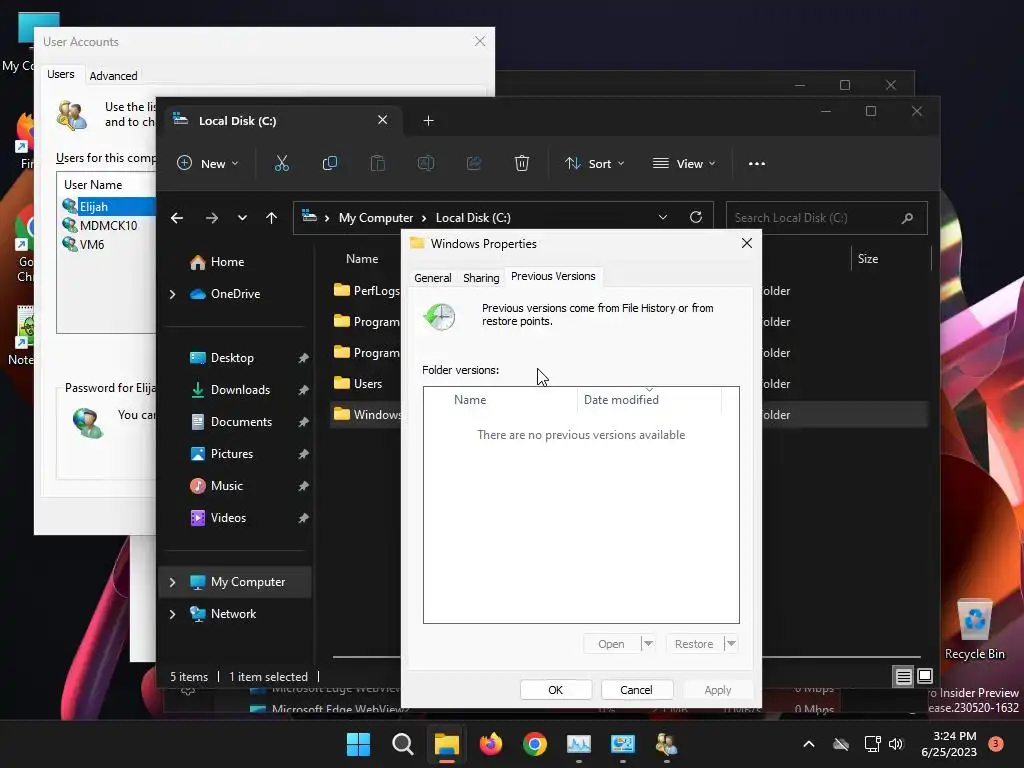Click Cancel in Windows Properties
The image size is (1024, 768).
click(x=636, y=690)
